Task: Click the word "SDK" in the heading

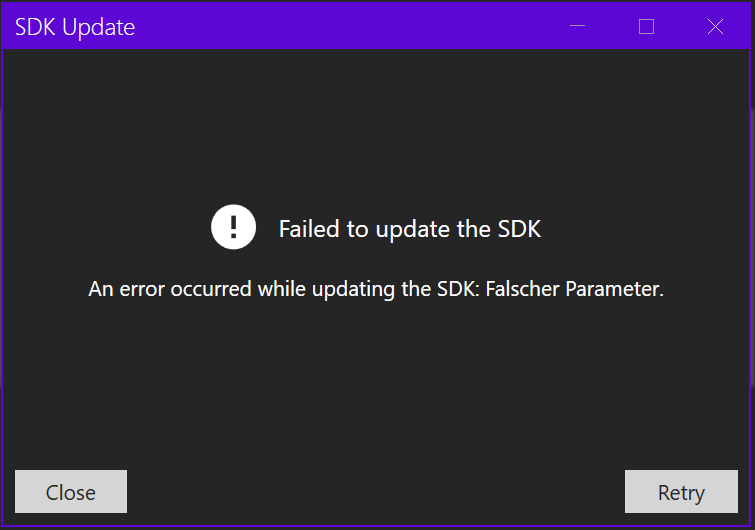Action: coord(519,229)
